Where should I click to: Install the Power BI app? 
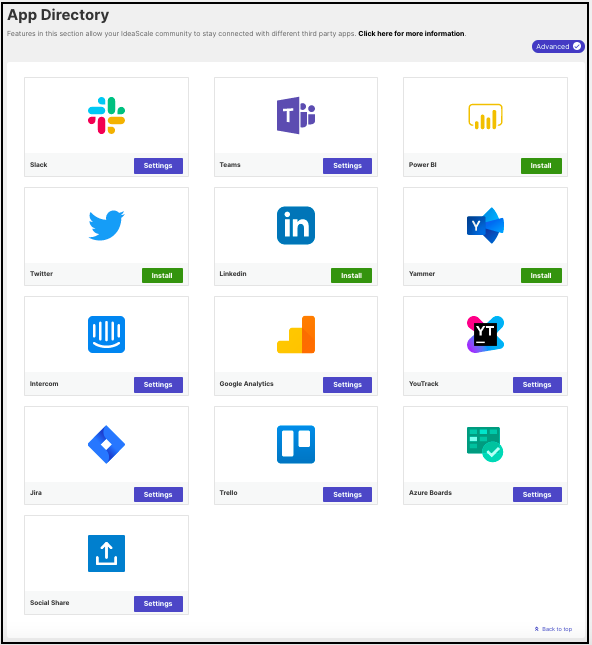click(541, 166)
